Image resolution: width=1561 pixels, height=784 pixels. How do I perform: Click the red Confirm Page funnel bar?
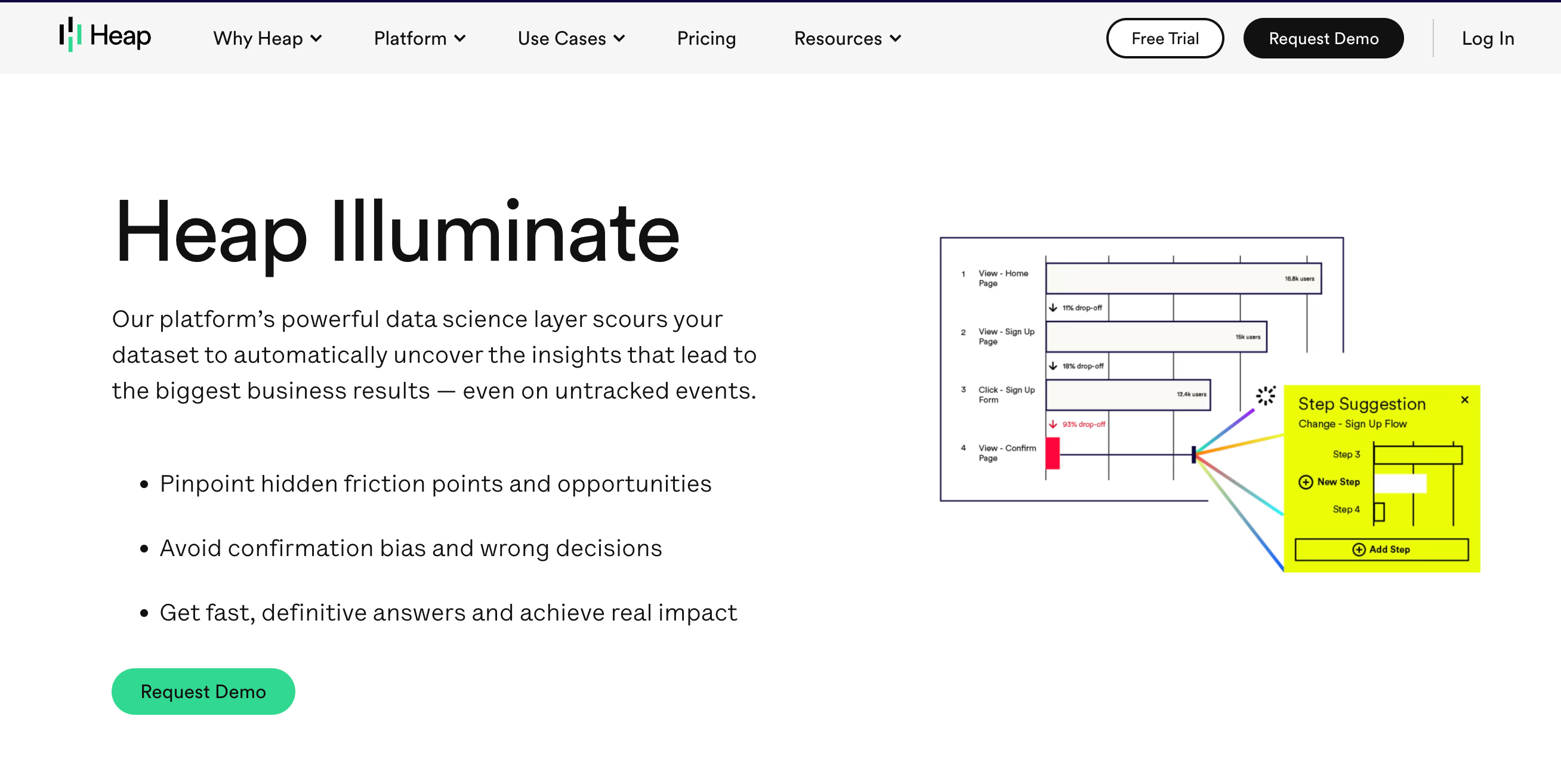[x=1053, y=453]
